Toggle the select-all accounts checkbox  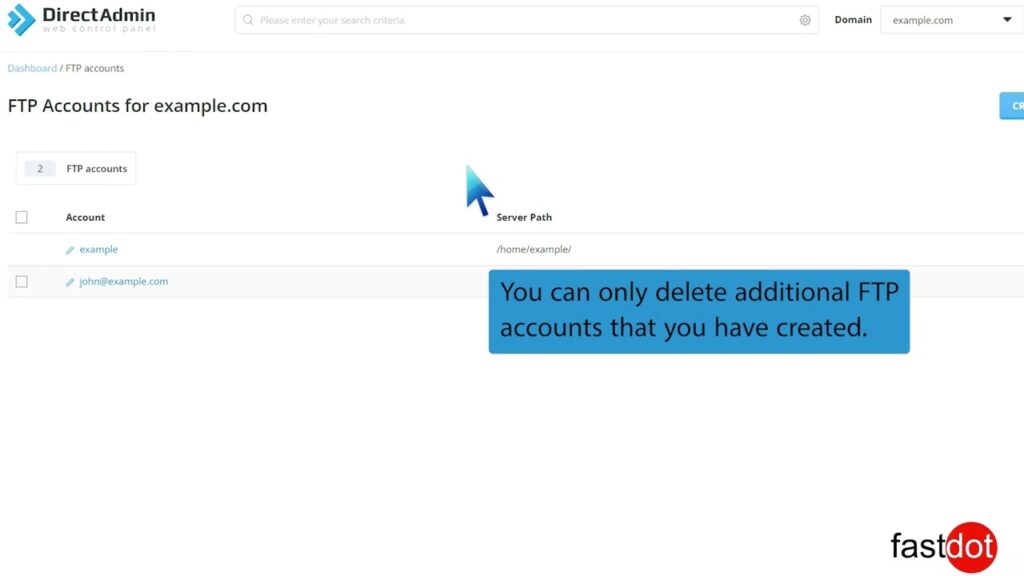click(22, 217)
